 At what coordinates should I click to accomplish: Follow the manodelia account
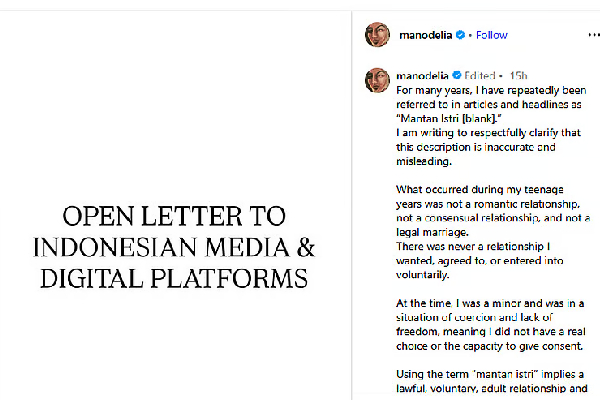491,35
